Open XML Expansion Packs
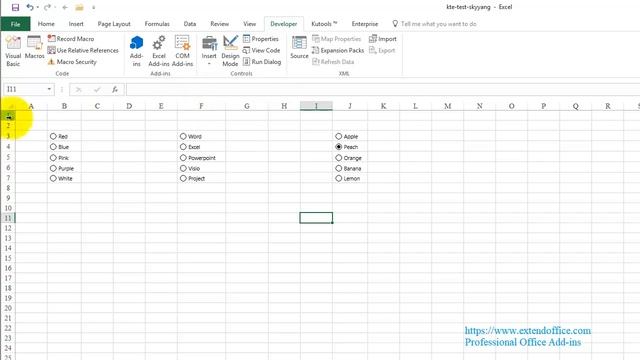 point(338,50)
